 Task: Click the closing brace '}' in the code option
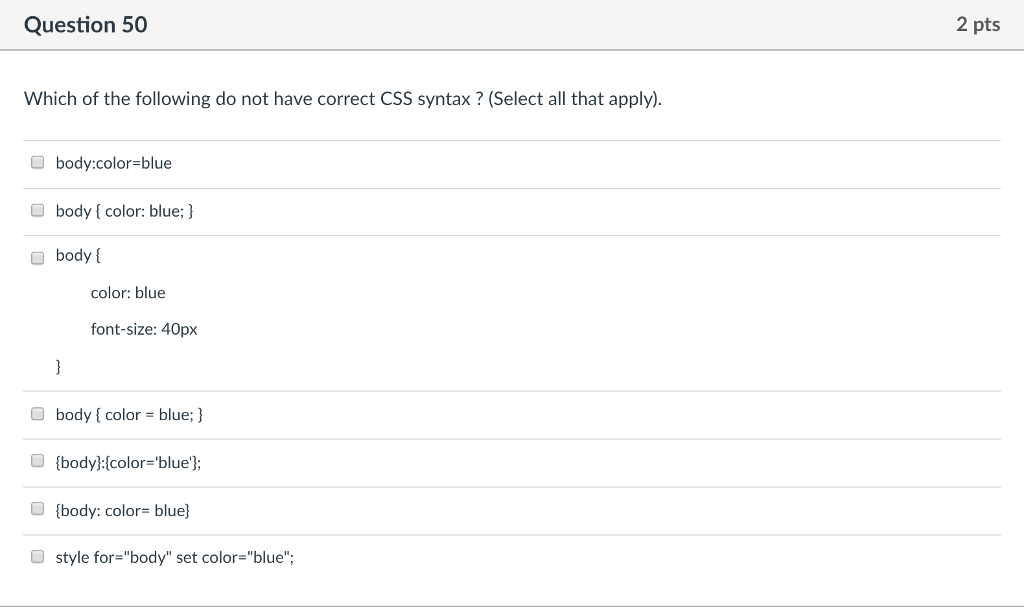(58, 366)
